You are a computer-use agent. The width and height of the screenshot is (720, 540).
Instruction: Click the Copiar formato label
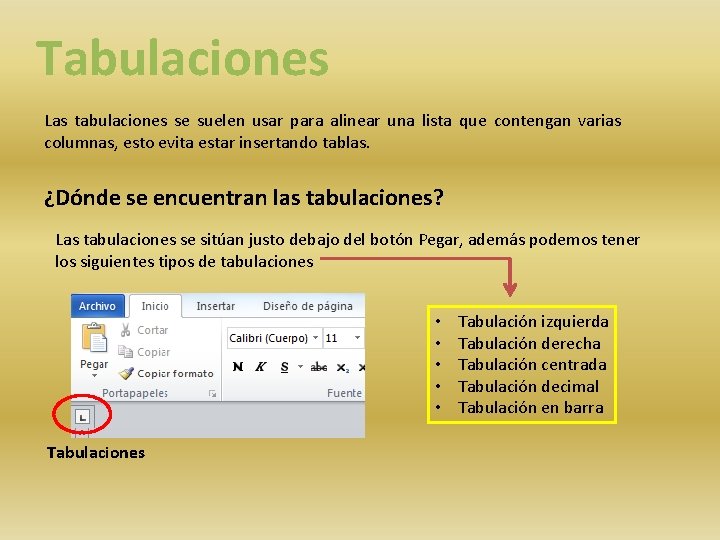175,374
